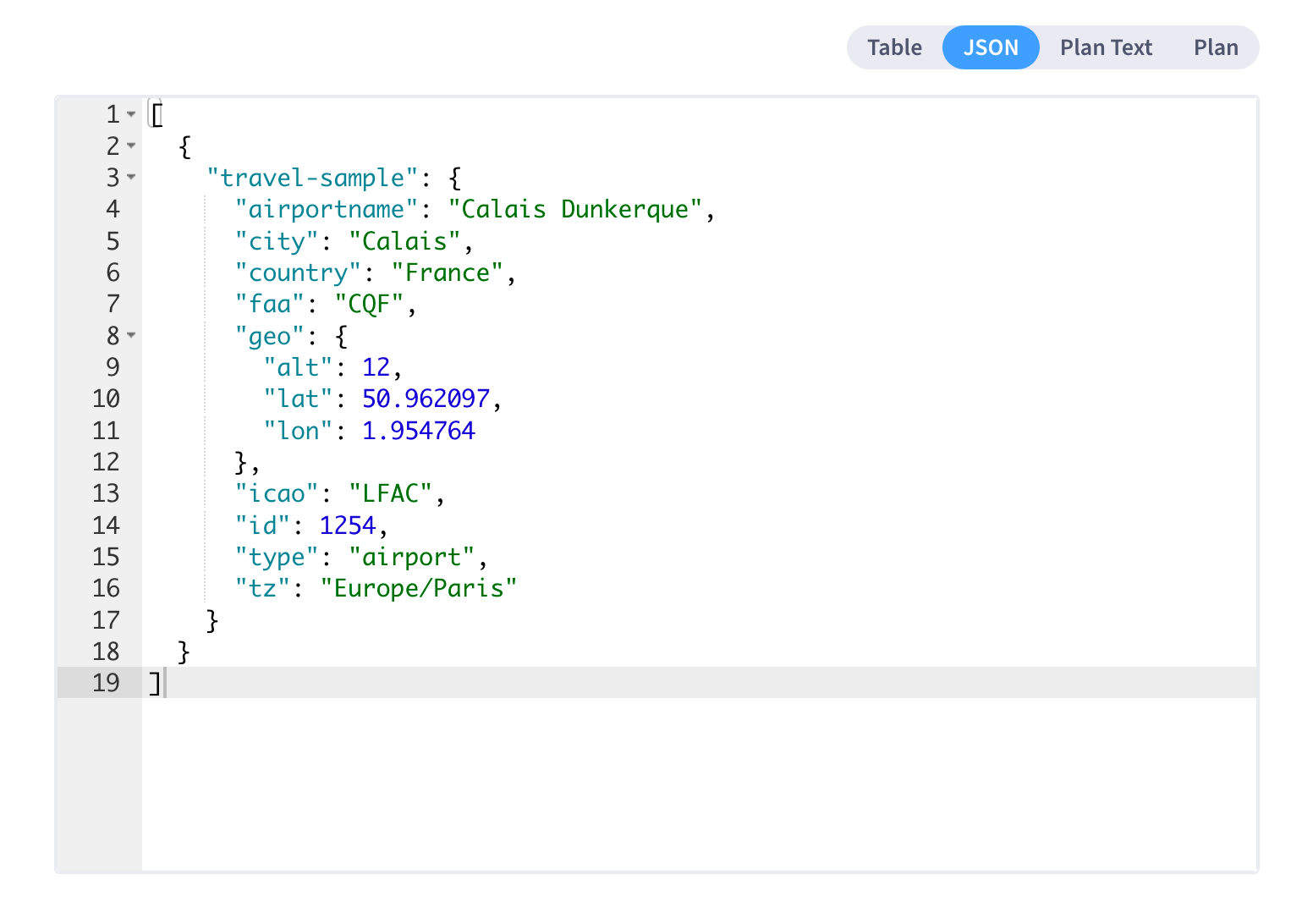Image resolution: width=1313 pixels, height=924 pixels.
Task: Collapse the object at line 2
Action: coord(131,146)
